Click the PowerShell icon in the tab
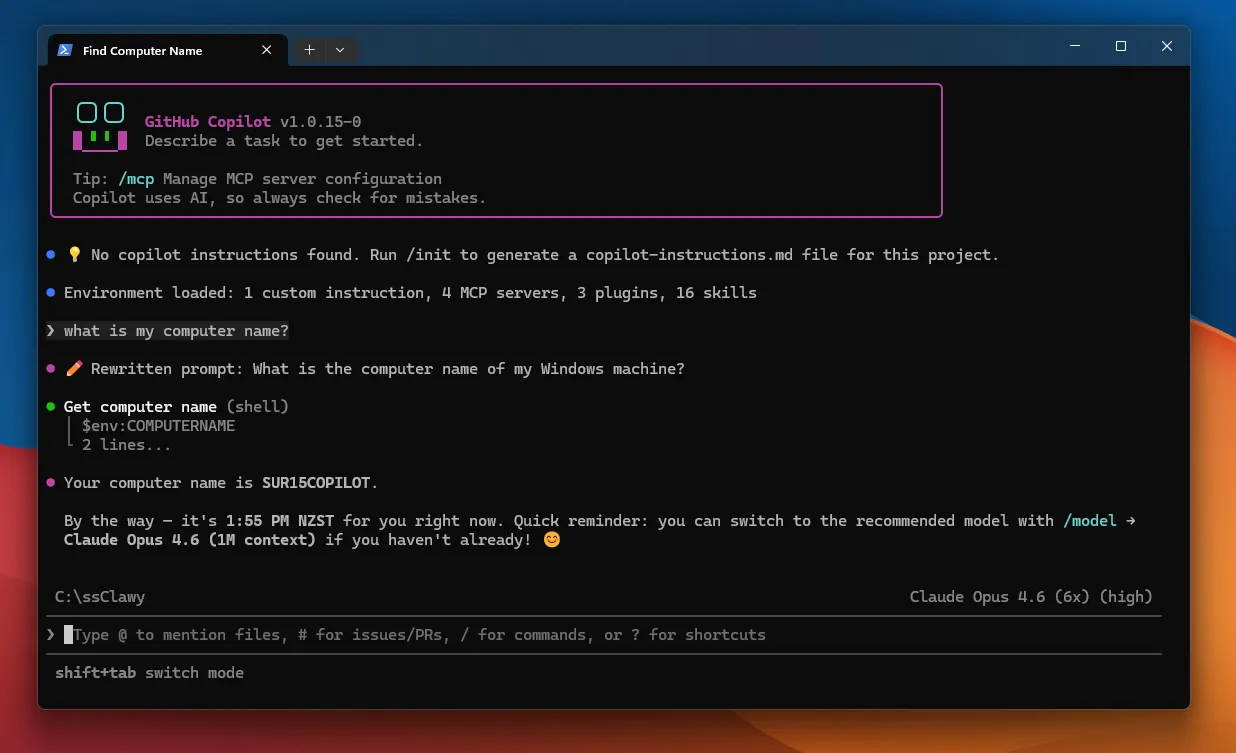This screenshot has height=753, width=1236. click(x=65, y=50)
